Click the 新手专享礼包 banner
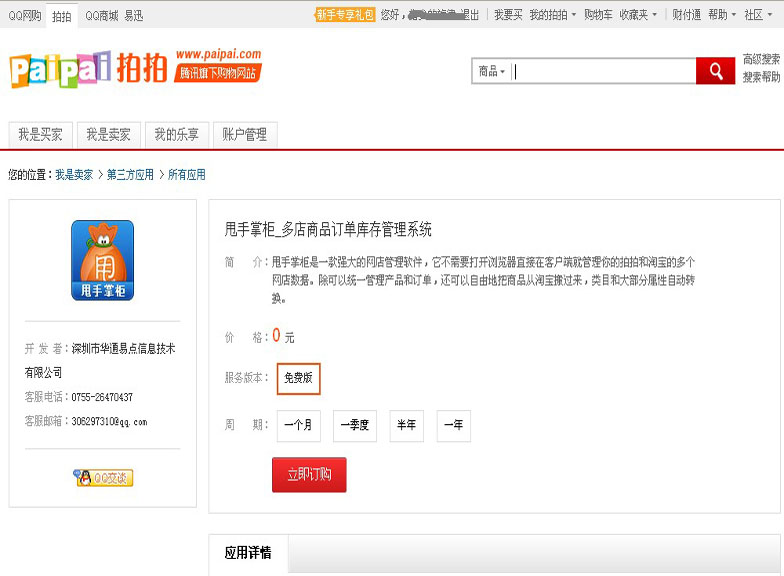Viewport: 784px width, 576px height. coord(345,15)
